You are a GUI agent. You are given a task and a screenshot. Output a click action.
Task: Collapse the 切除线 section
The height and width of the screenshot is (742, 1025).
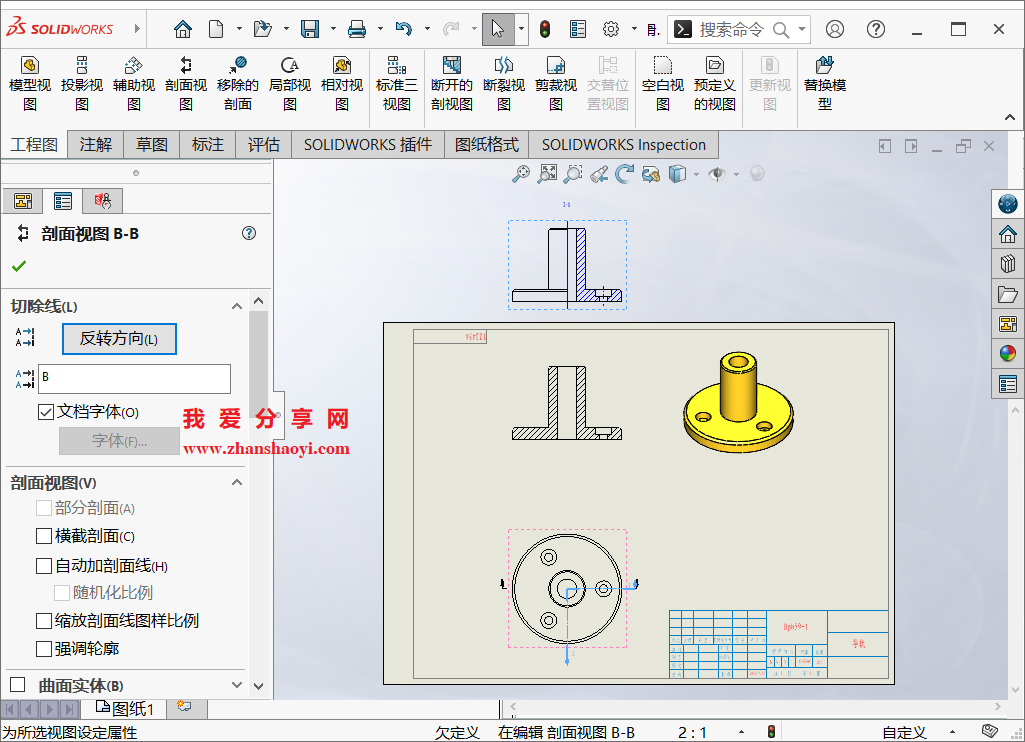237,306
